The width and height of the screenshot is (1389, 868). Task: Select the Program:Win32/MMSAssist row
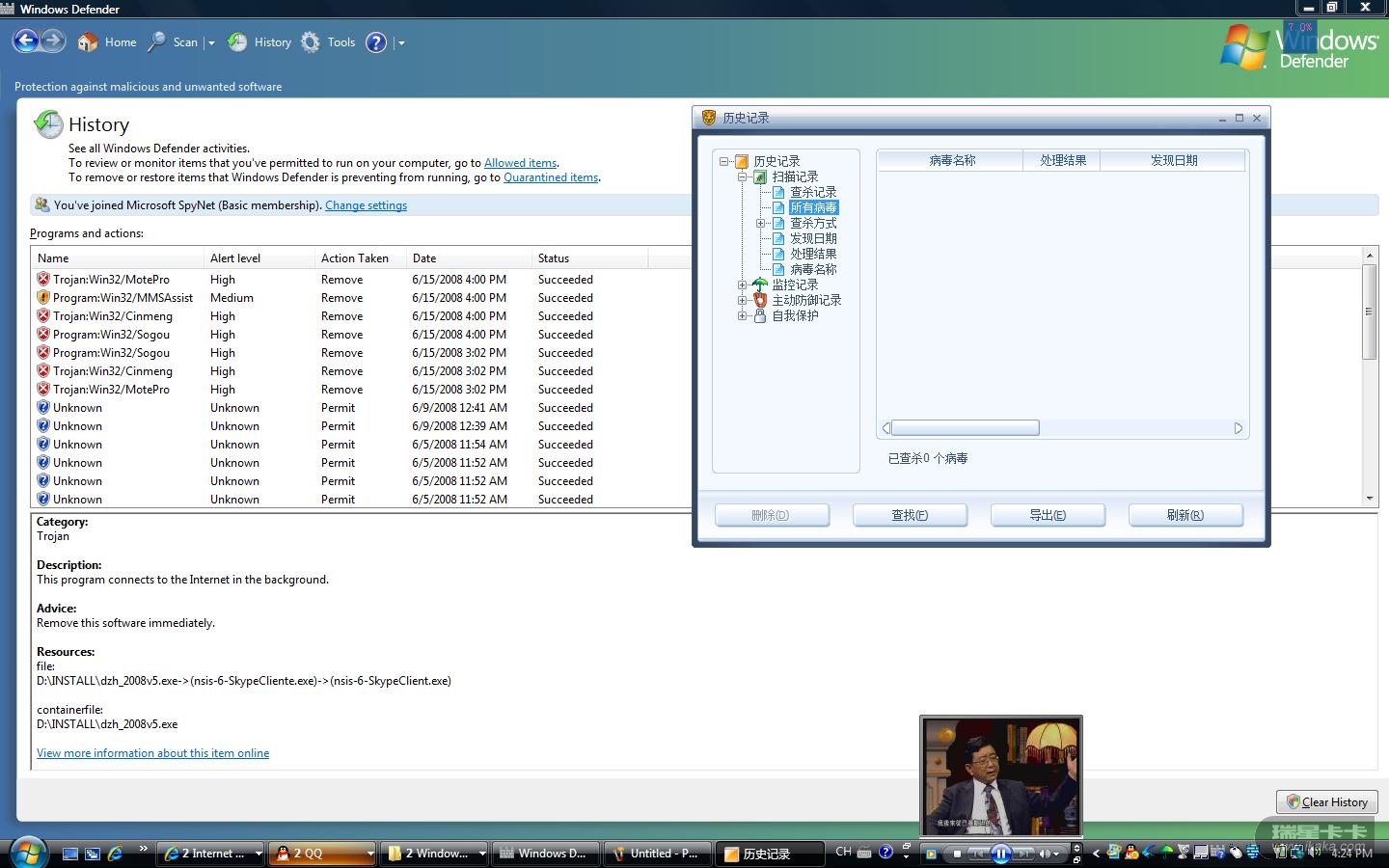123,298
